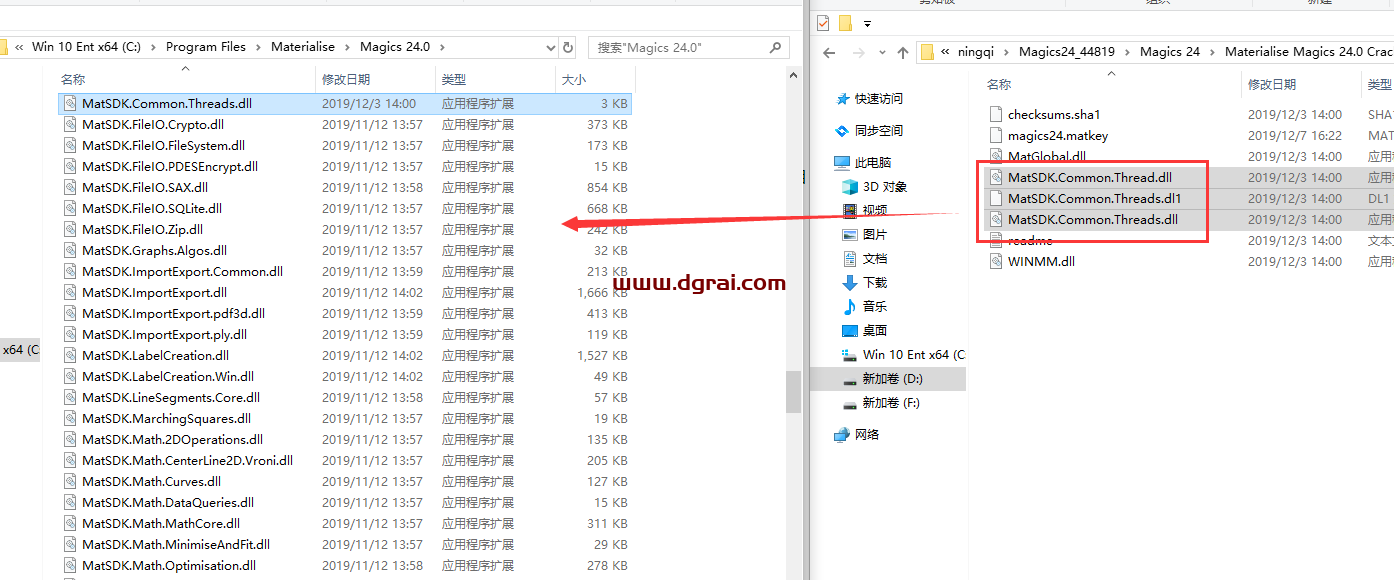Open the address history dropdown in Magics 24.0 window
Screen dimensions: 1394x580
(x=551, y=47)
